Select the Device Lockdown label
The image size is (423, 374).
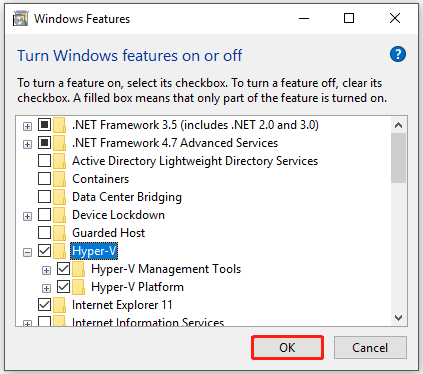tap(118, 215)
